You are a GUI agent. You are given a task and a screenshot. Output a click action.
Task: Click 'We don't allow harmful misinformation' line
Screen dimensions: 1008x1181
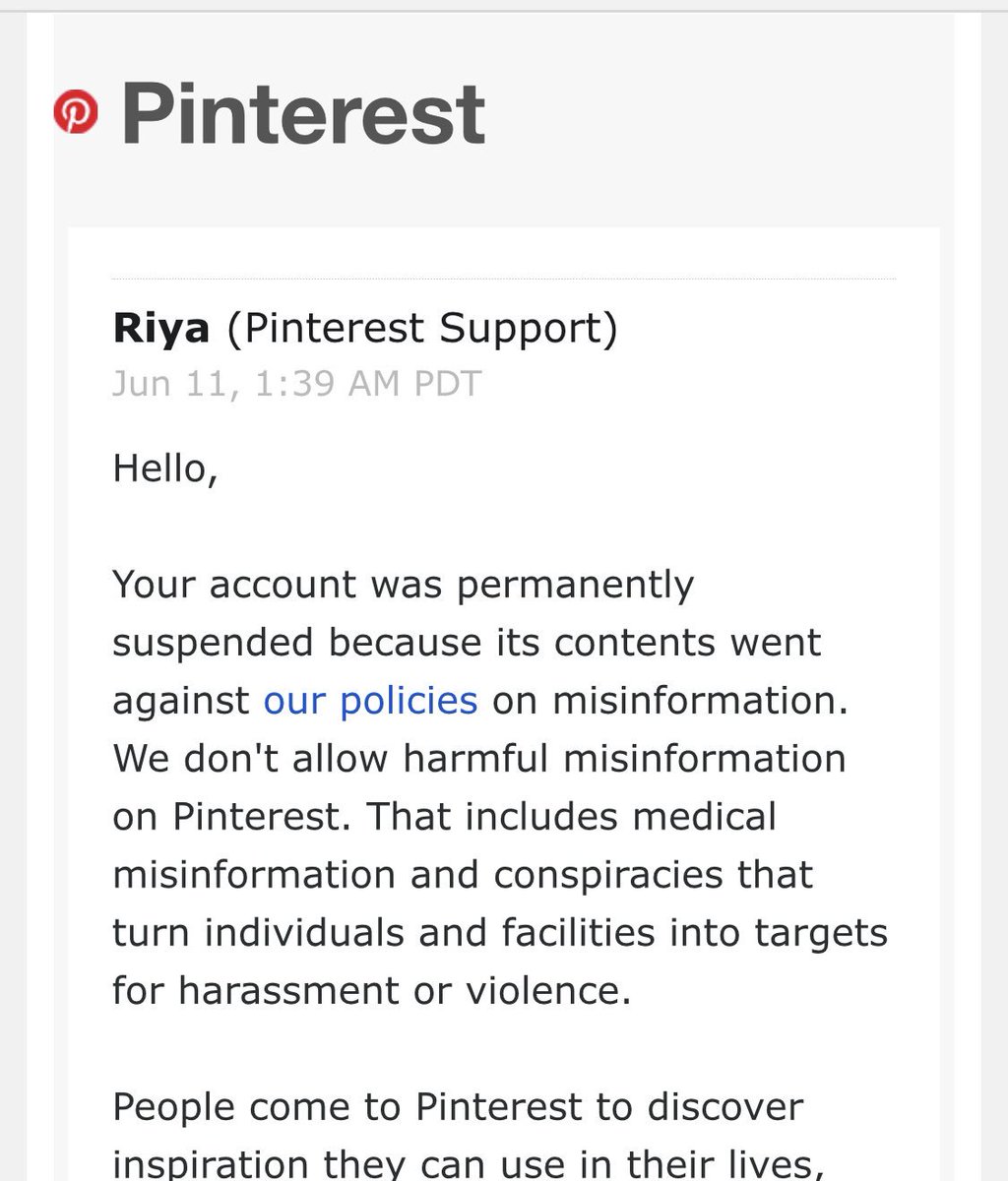479,759
